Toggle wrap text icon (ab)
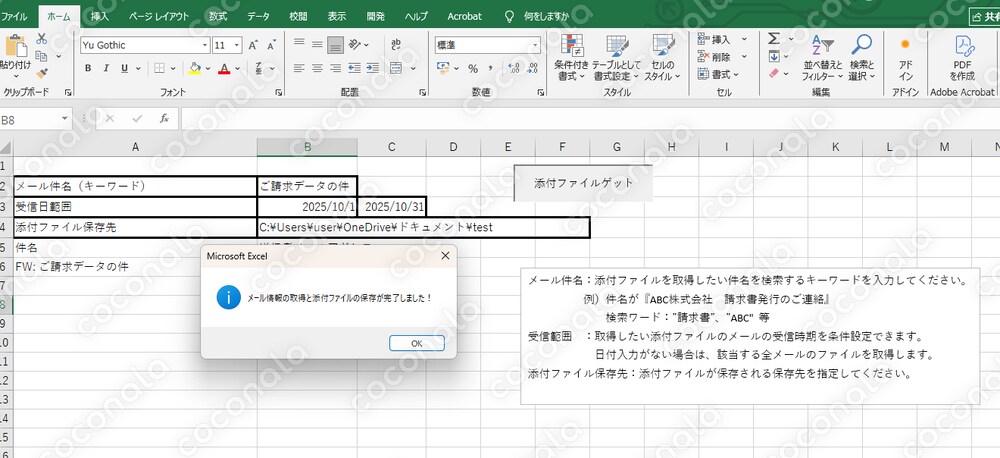 tap(395, 45)
